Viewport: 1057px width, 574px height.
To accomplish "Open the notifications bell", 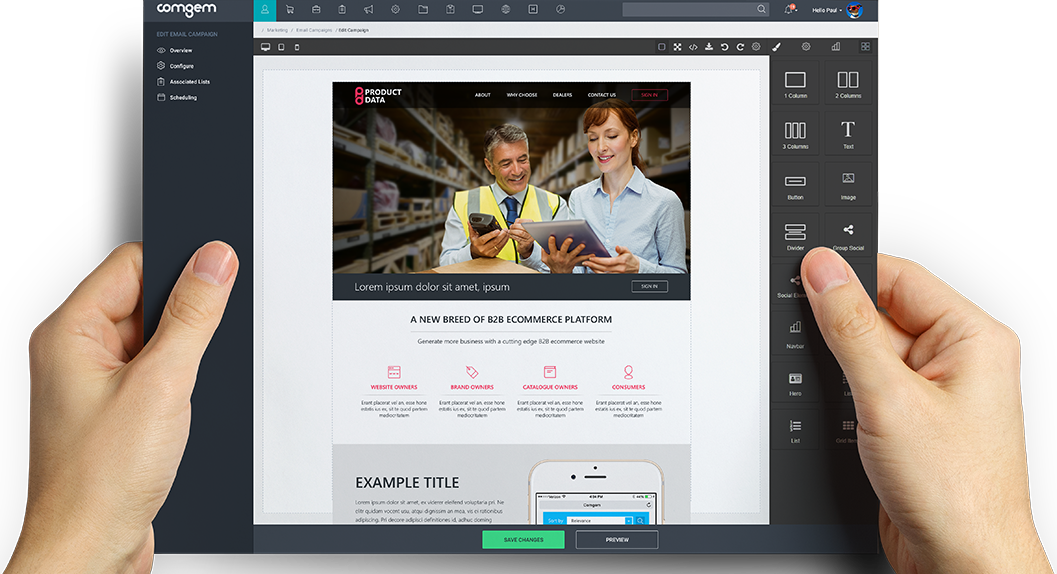I will (x=789, y=9).
